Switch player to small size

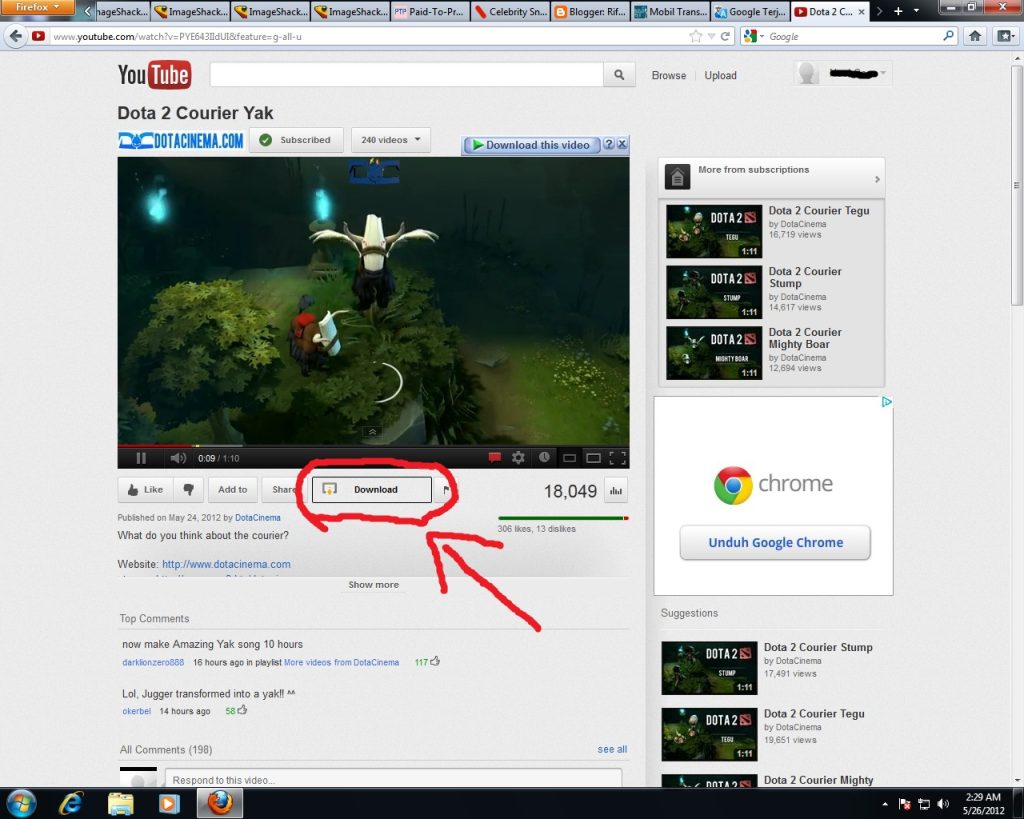(x=569, y=458)
